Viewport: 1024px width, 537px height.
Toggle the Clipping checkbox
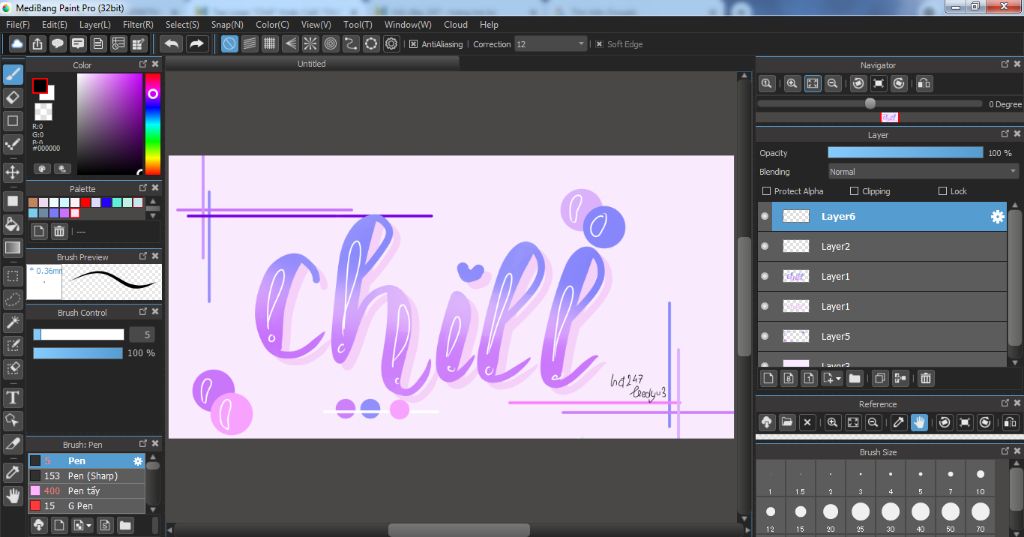coord(854,191)
